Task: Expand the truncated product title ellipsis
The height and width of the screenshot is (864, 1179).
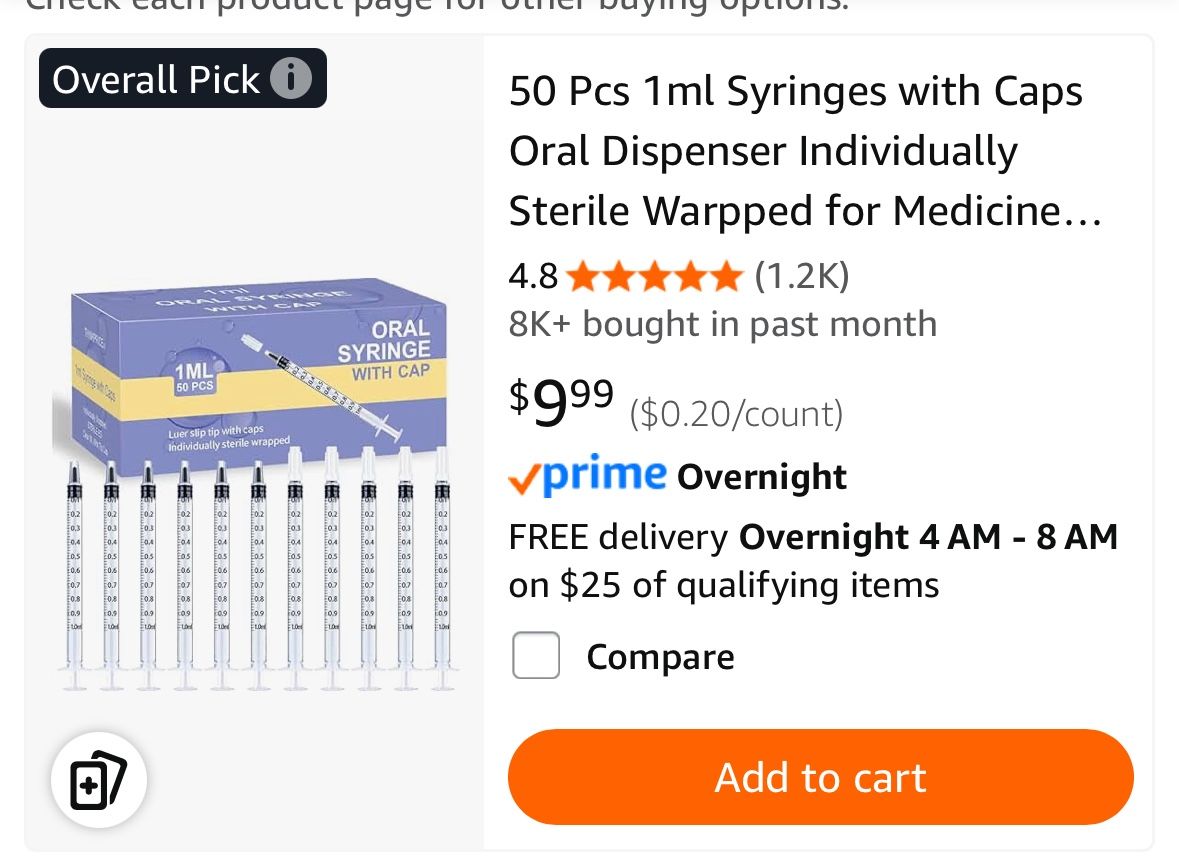Action: pos(1083,211)
